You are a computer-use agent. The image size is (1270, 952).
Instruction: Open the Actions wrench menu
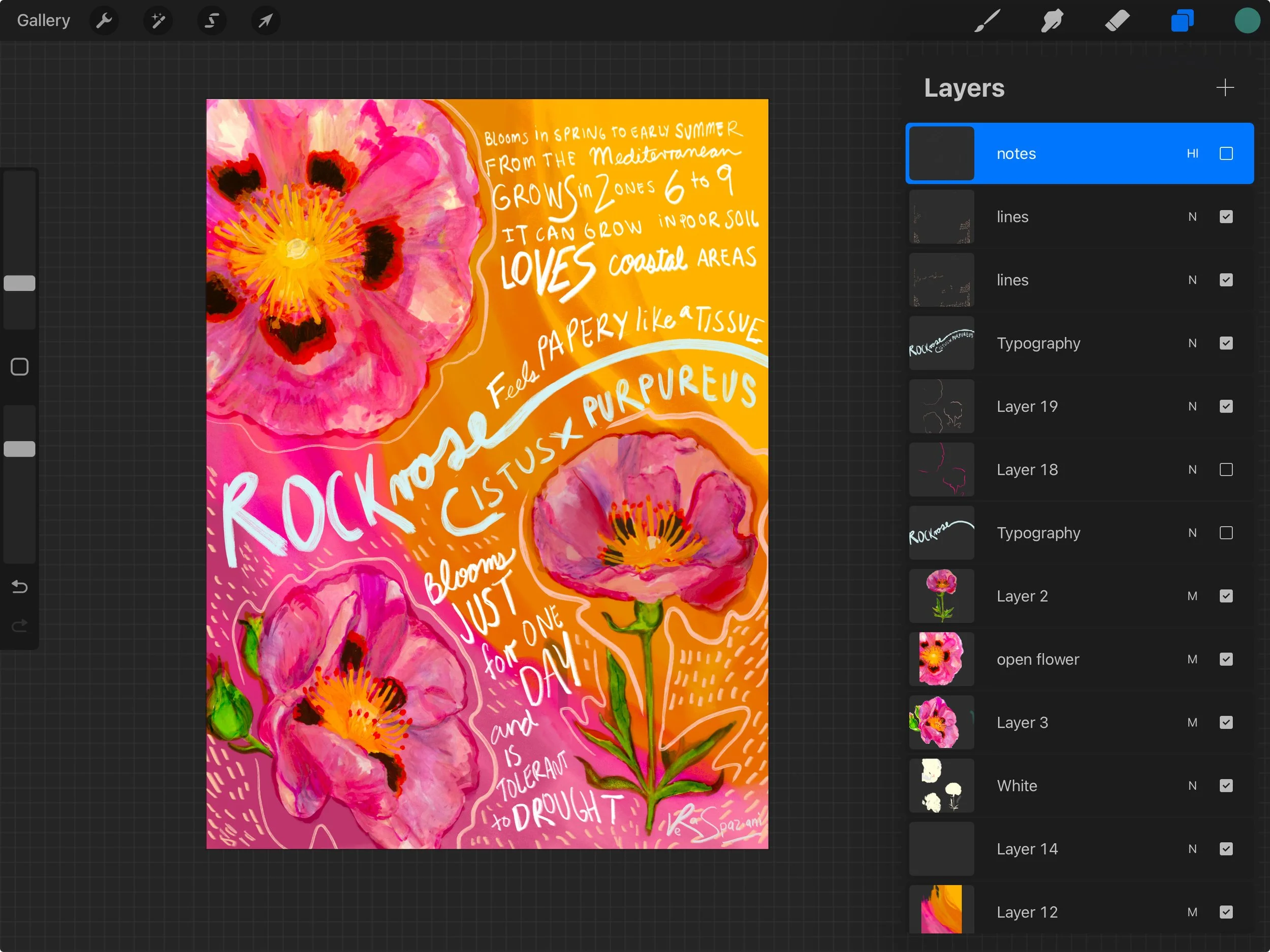click(104, 21)
